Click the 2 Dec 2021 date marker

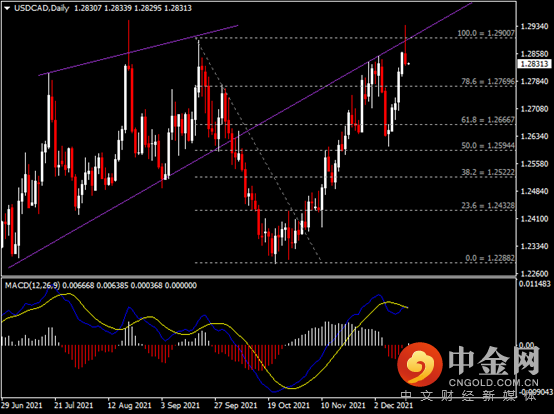(x=394, y=405)
